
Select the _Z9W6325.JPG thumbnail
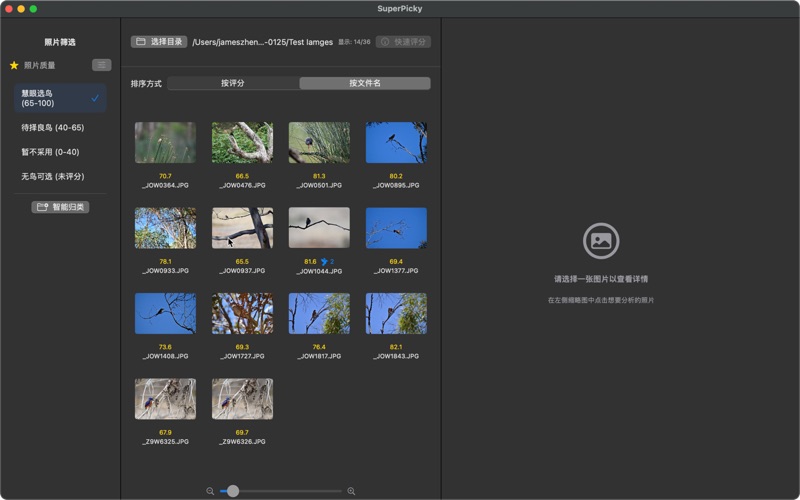165,398
